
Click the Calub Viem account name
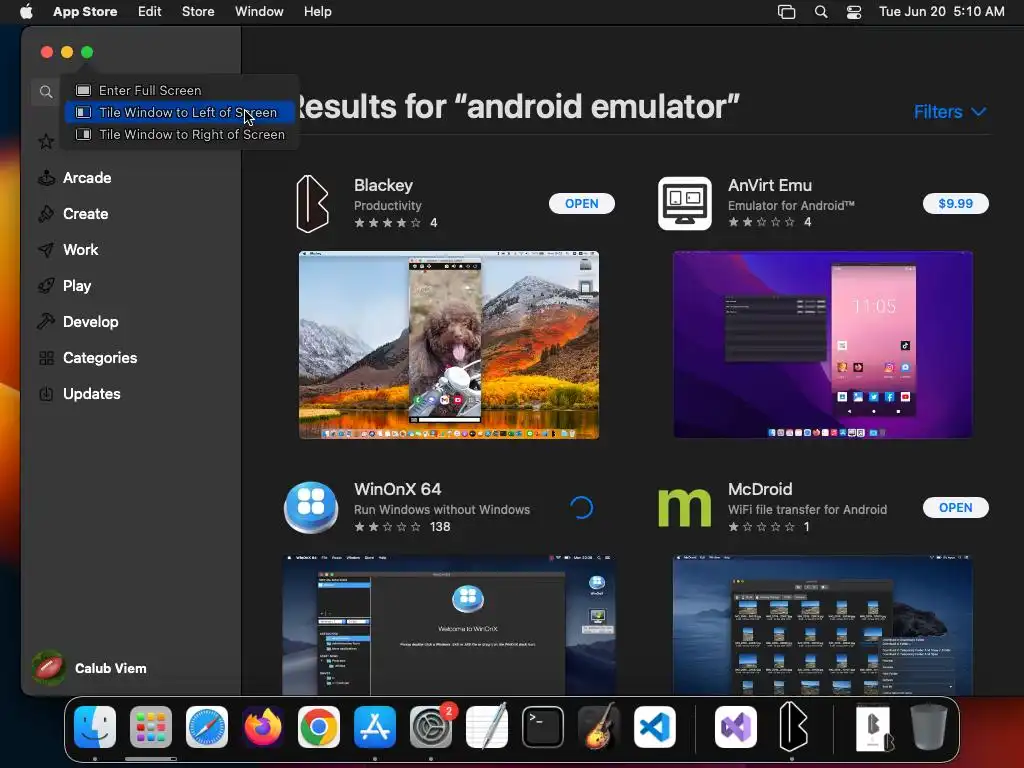(x=110, y=668)
